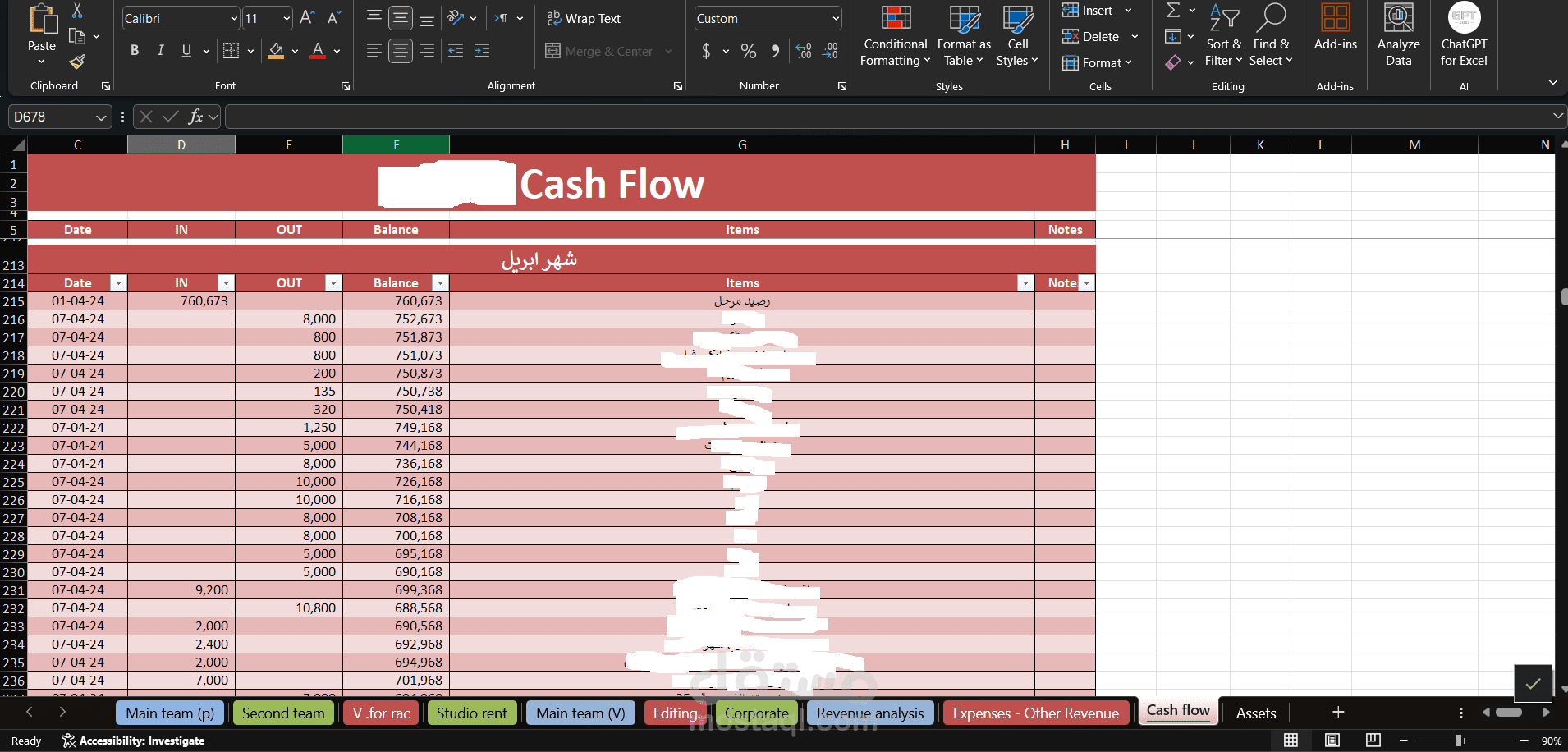Click the fill color bucket swatch
Screen dimensions: 1568x752
coord(276,51)
